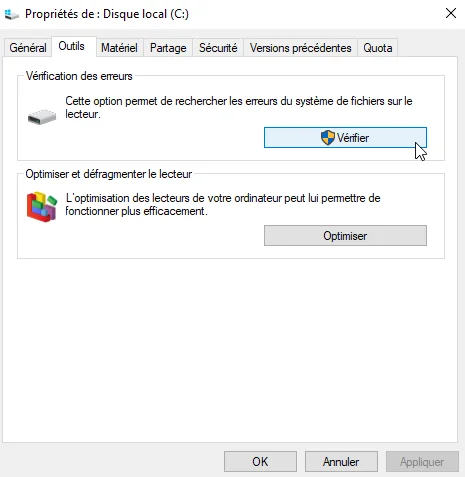
Task: Click the window title Propriétés de : Disque local
Action: click(107, 14)
